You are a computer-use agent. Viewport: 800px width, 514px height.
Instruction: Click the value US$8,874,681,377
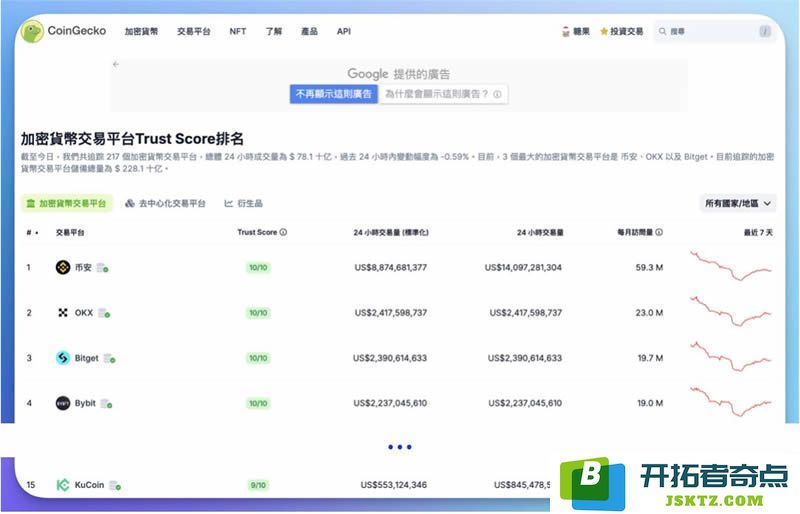coord(391,267)
